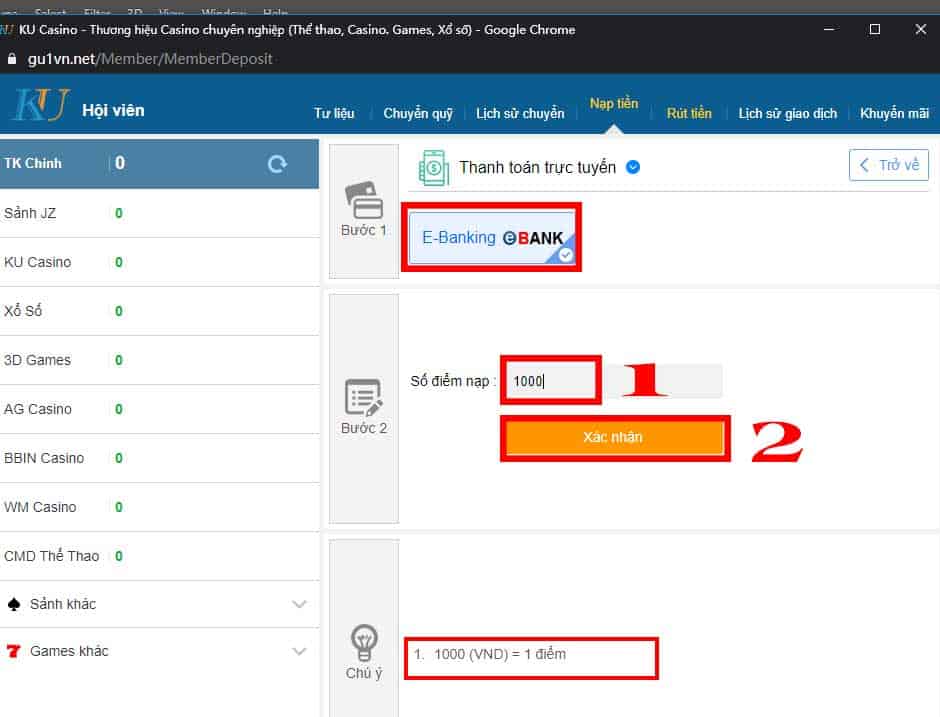Select the 3D Games row
Screen dimensions: 940x717
click(x=159, y=360)
